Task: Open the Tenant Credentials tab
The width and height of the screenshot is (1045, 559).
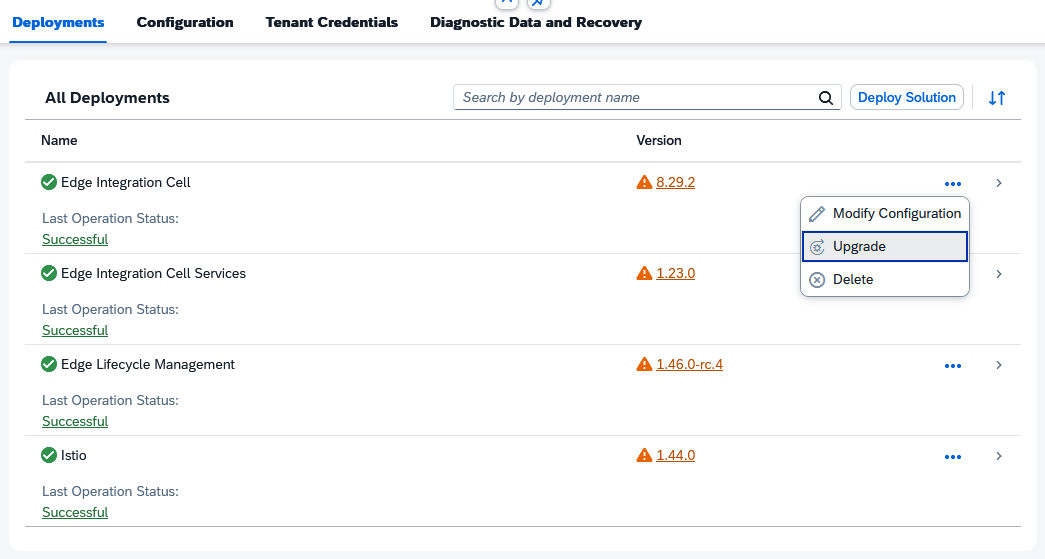Action: click(x=331, y=22)
